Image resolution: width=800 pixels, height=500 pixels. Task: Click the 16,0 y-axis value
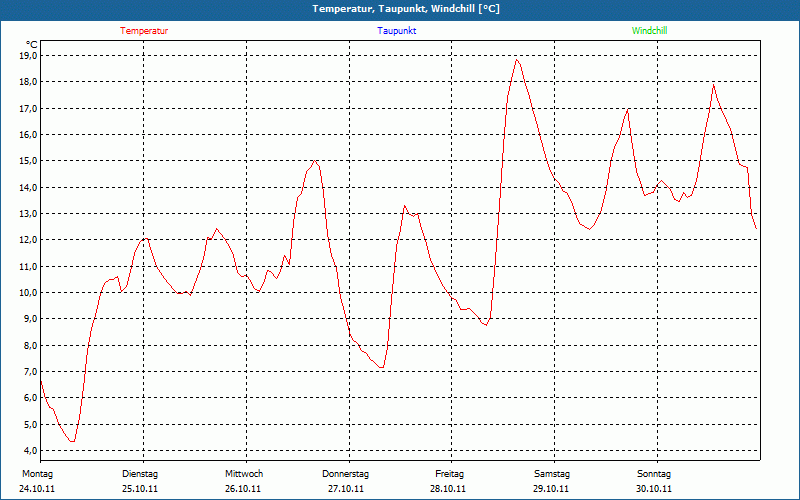[29, 134]
